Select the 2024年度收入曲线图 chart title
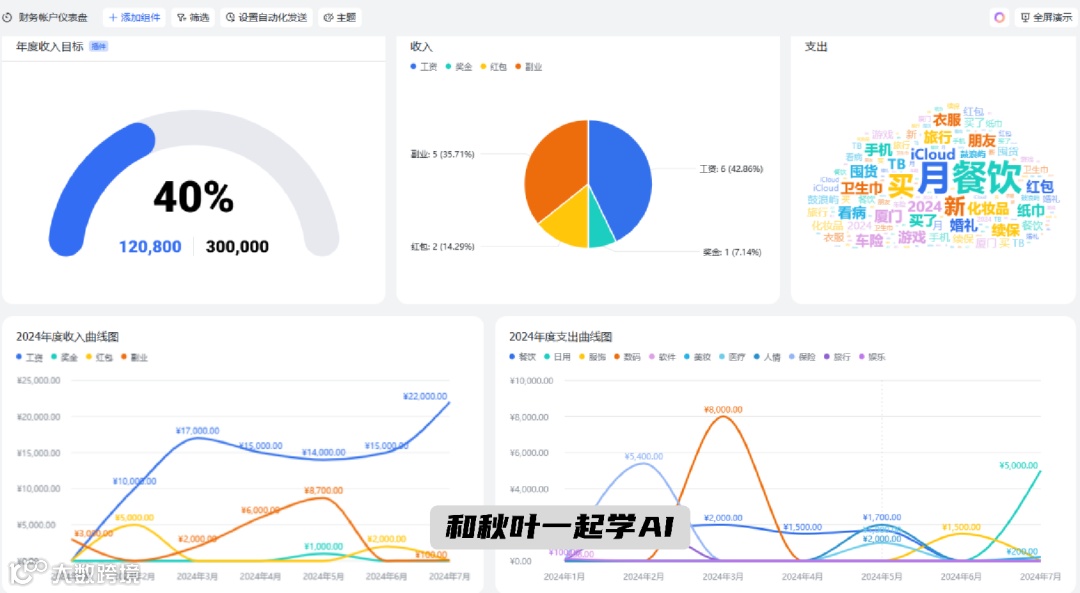1080x593 pixels. (68, 337)
